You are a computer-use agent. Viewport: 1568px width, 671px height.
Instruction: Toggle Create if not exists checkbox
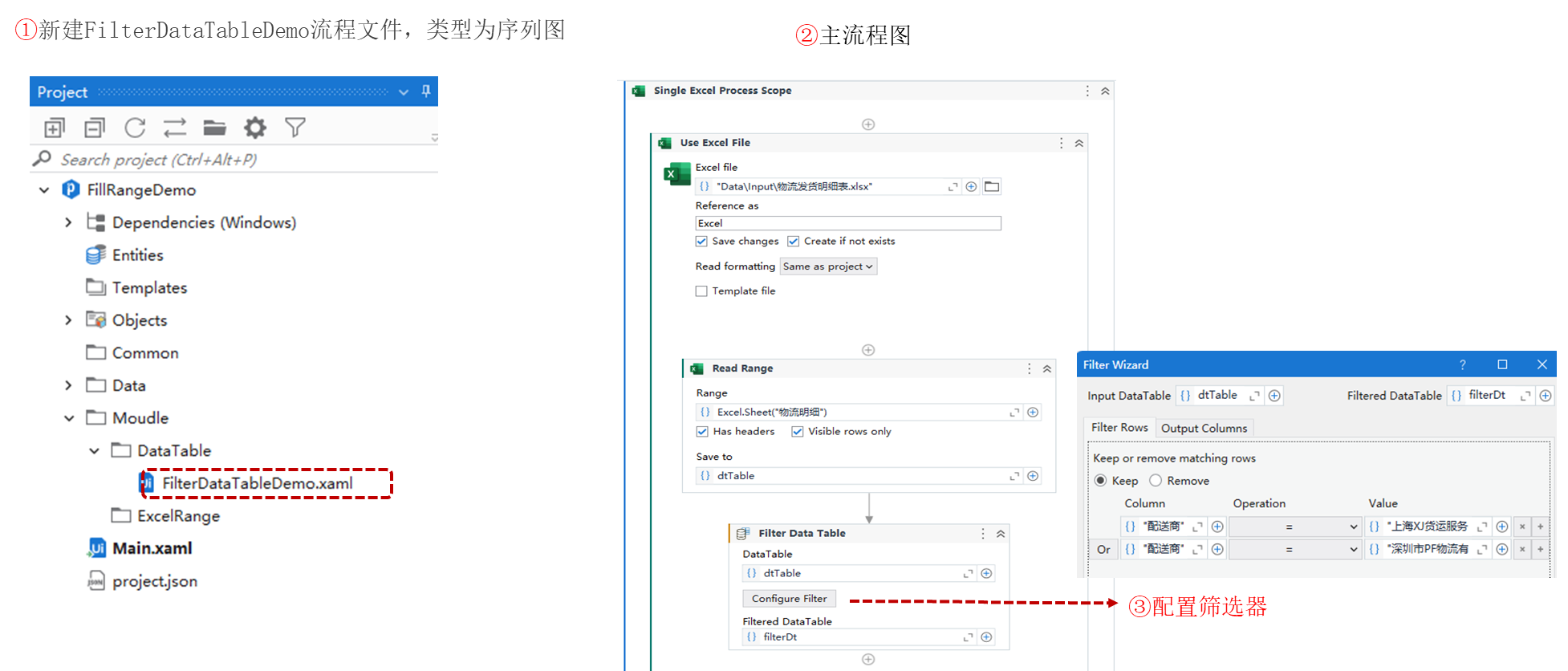[793, 241]
